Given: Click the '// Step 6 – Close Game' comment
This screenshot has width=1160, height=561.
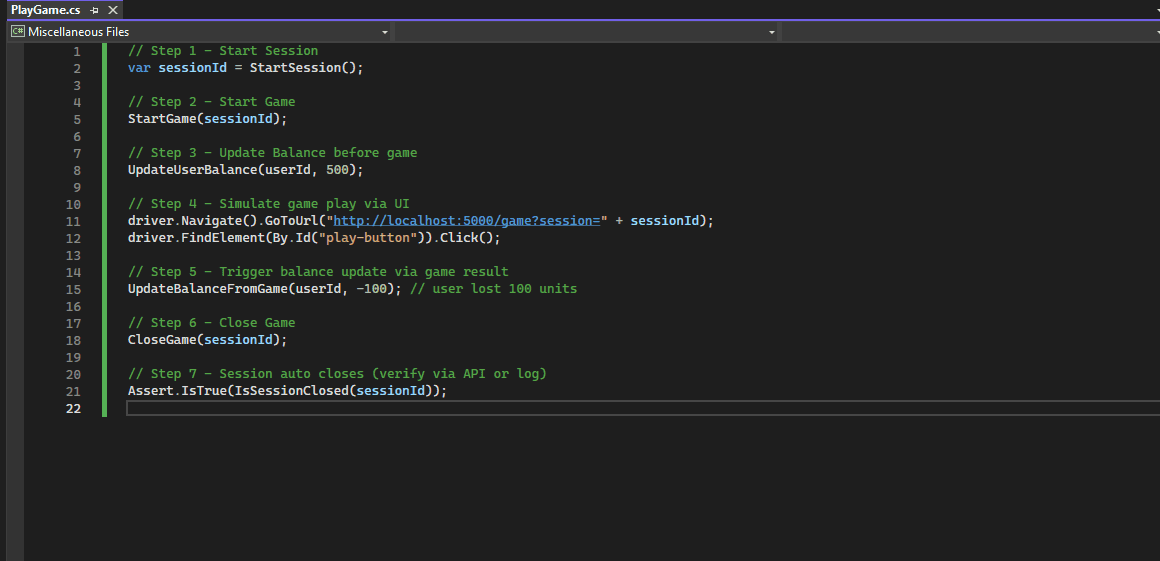Looking at the screenshot, I should [x=212, y=323].
